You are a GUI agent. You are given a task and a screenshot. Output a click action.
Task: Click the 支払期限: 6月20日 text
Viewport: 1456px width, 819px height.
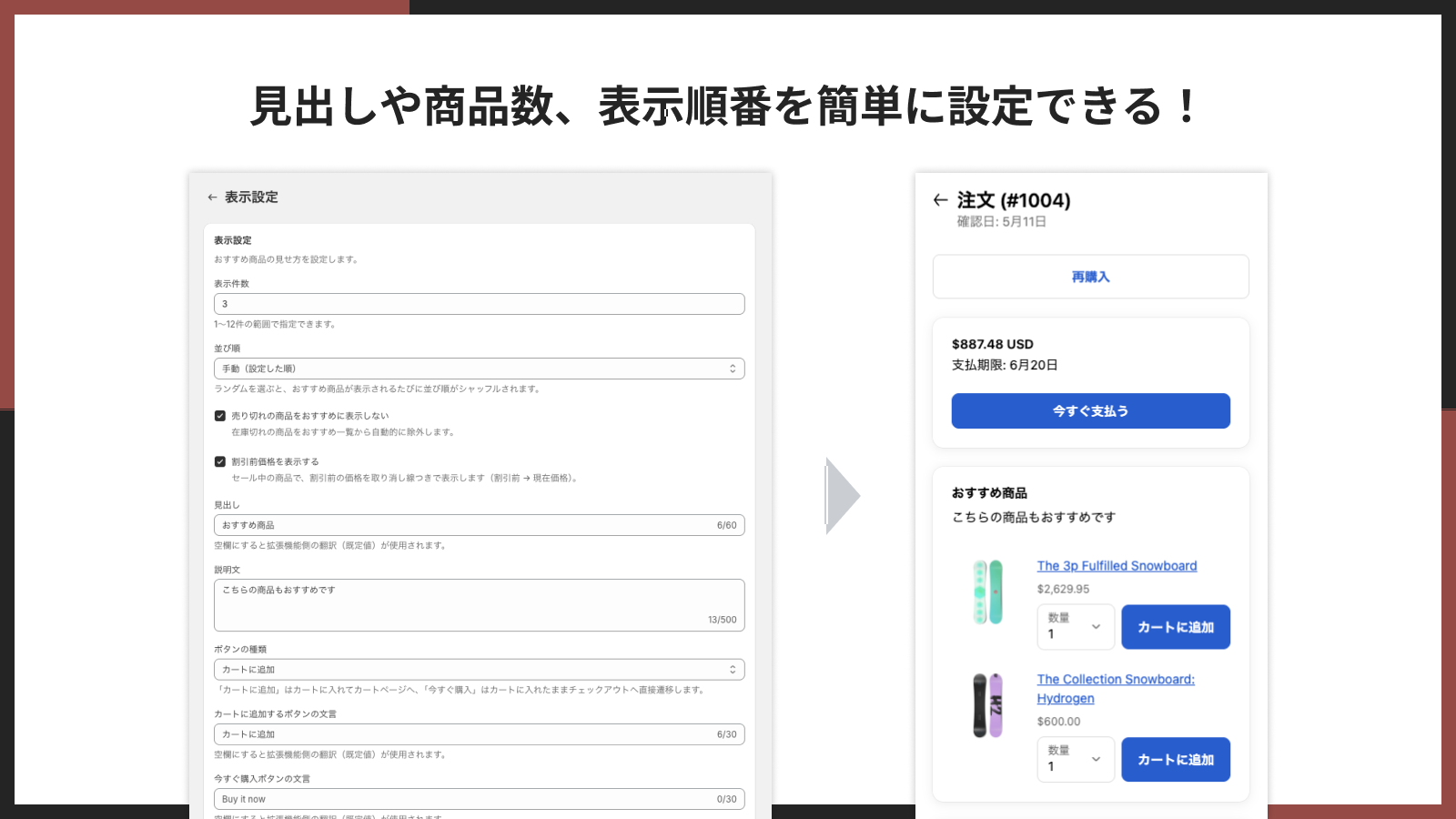(x=1005, y=365)
